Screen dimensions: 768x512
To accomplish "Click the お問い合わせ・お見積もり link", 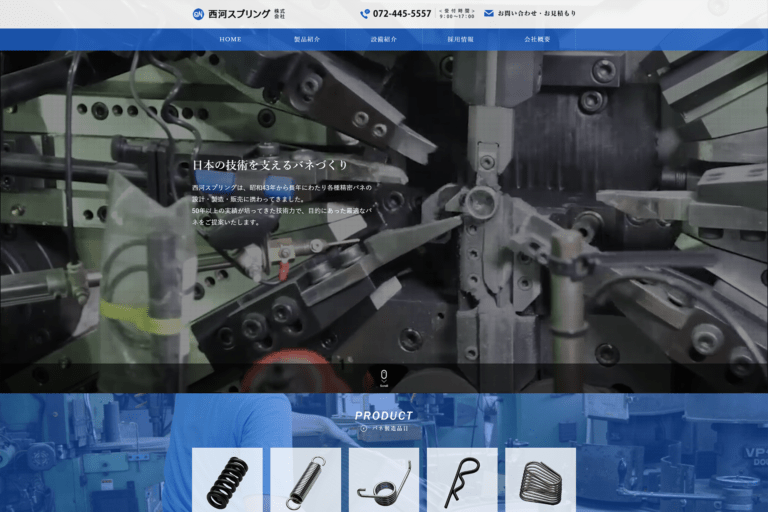I will coord(536,14).
